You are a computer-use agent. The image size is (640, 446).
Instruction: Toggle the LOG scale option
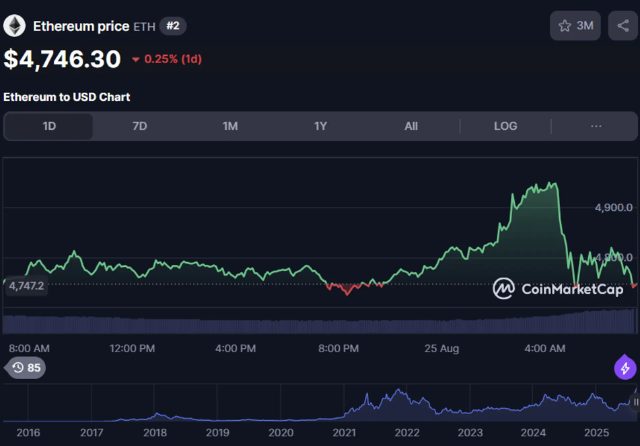click(505, 126)
